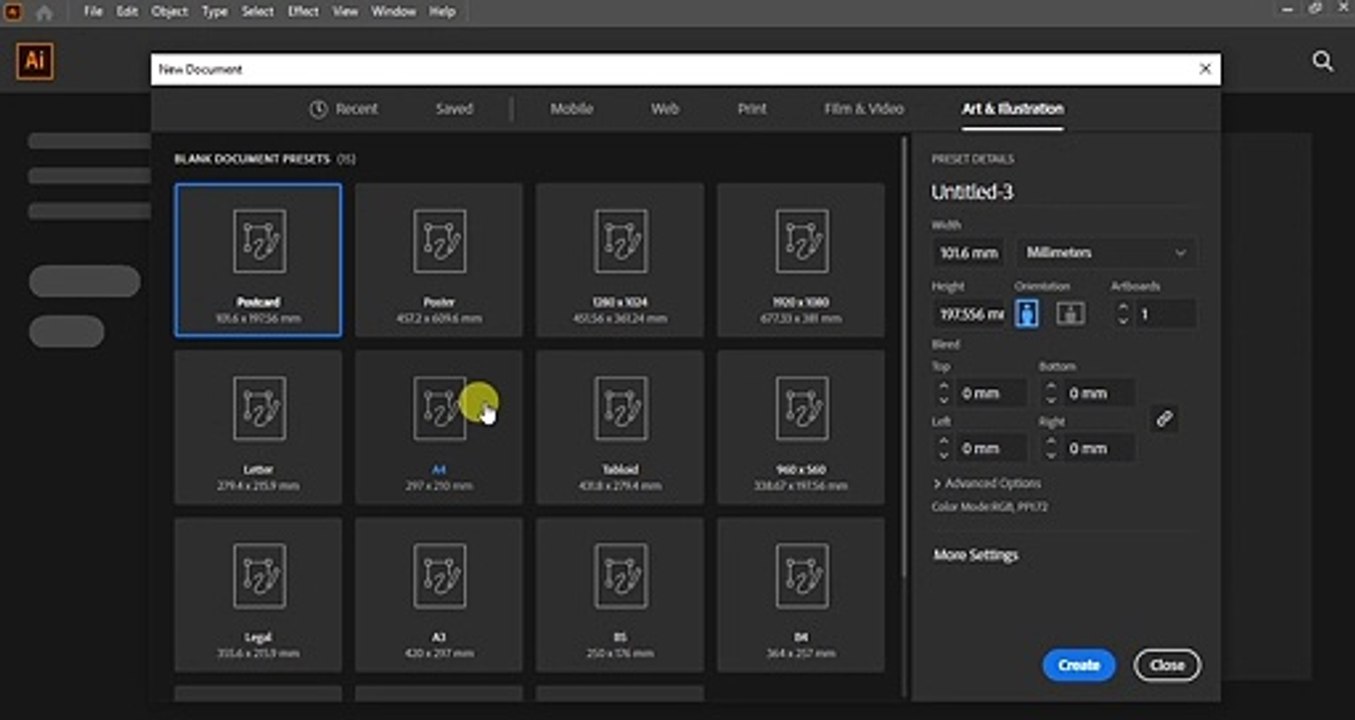Click the Bottom bleed stepper arrows

point(1050,394)
